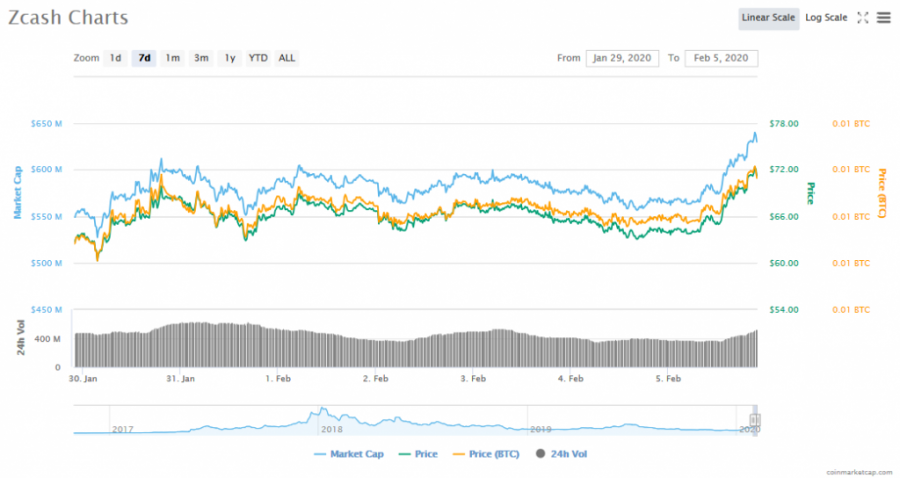Edit the From date field
900x478 pixels.
pyautogui.click(x=622, y=58)
